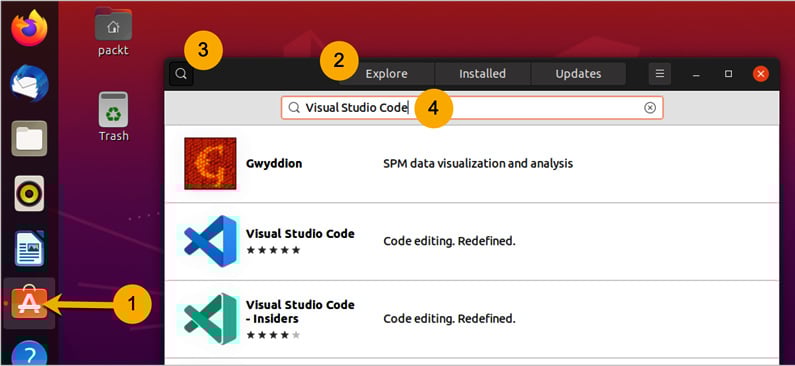Open Ubuntu Software from the dock
Screen dimensions: 795x366
[29, 303]
